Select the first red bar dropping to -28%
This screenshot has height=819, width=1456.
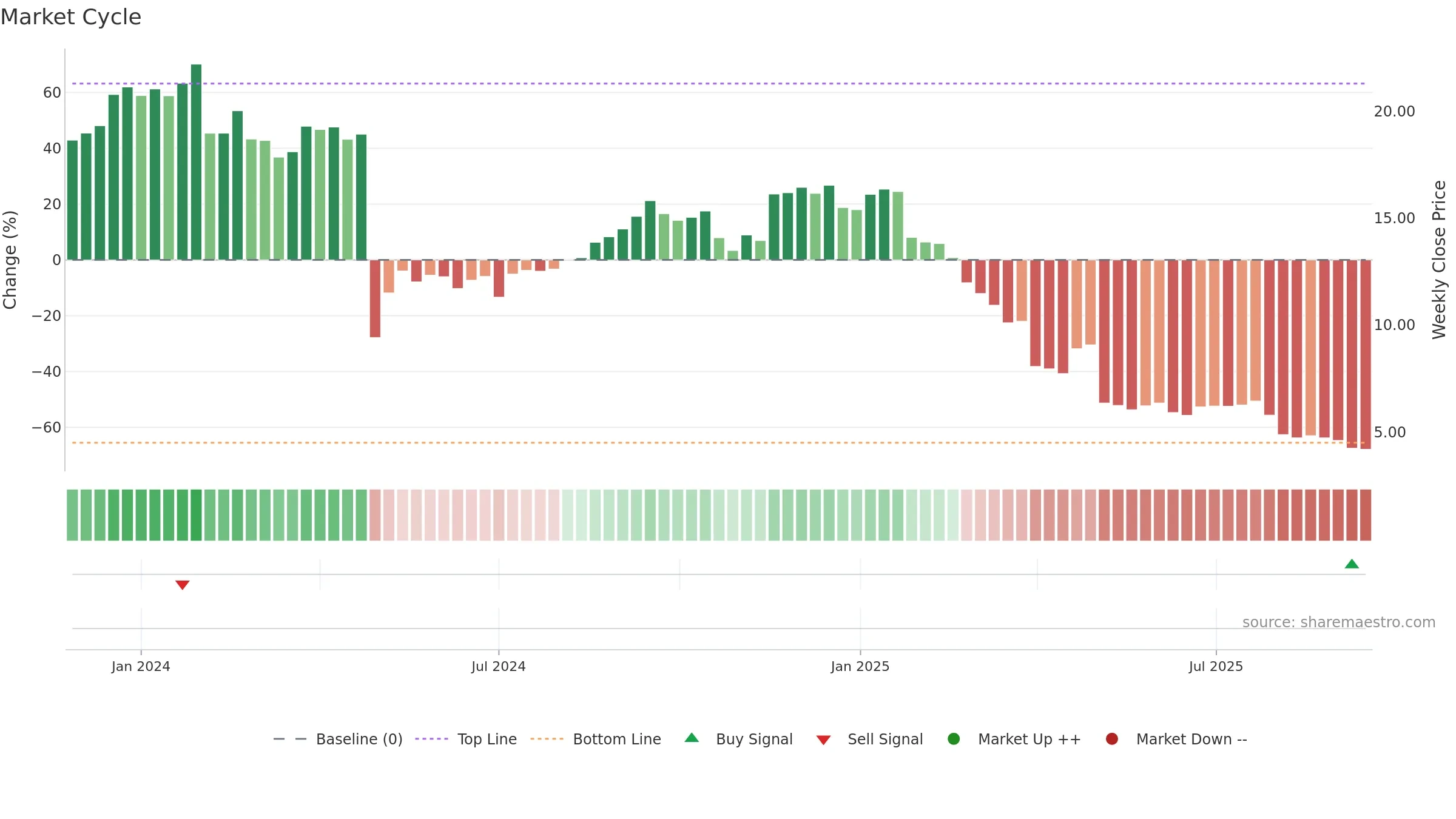375,298
